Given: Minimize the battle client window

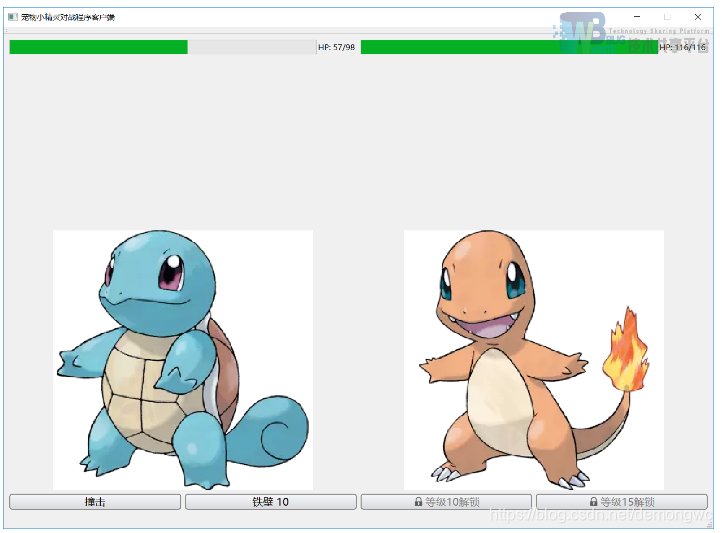Looking at the screenshot, I should [637, 17].
